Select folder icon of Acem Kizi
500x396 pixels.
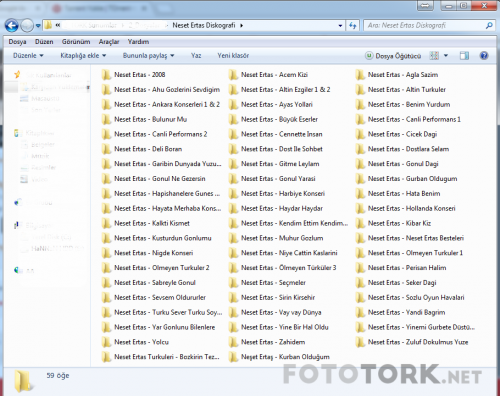[233, 75]
